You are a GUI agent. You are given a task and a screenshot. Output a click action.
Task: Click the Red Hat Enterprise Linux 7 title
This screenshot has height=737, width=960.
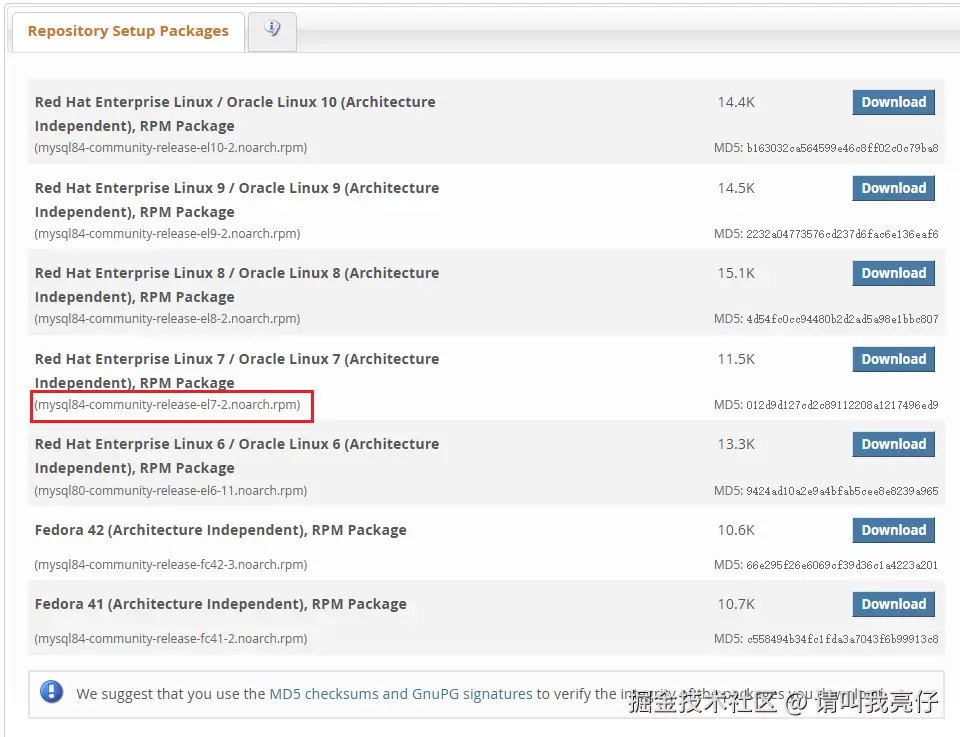point(237,370)
